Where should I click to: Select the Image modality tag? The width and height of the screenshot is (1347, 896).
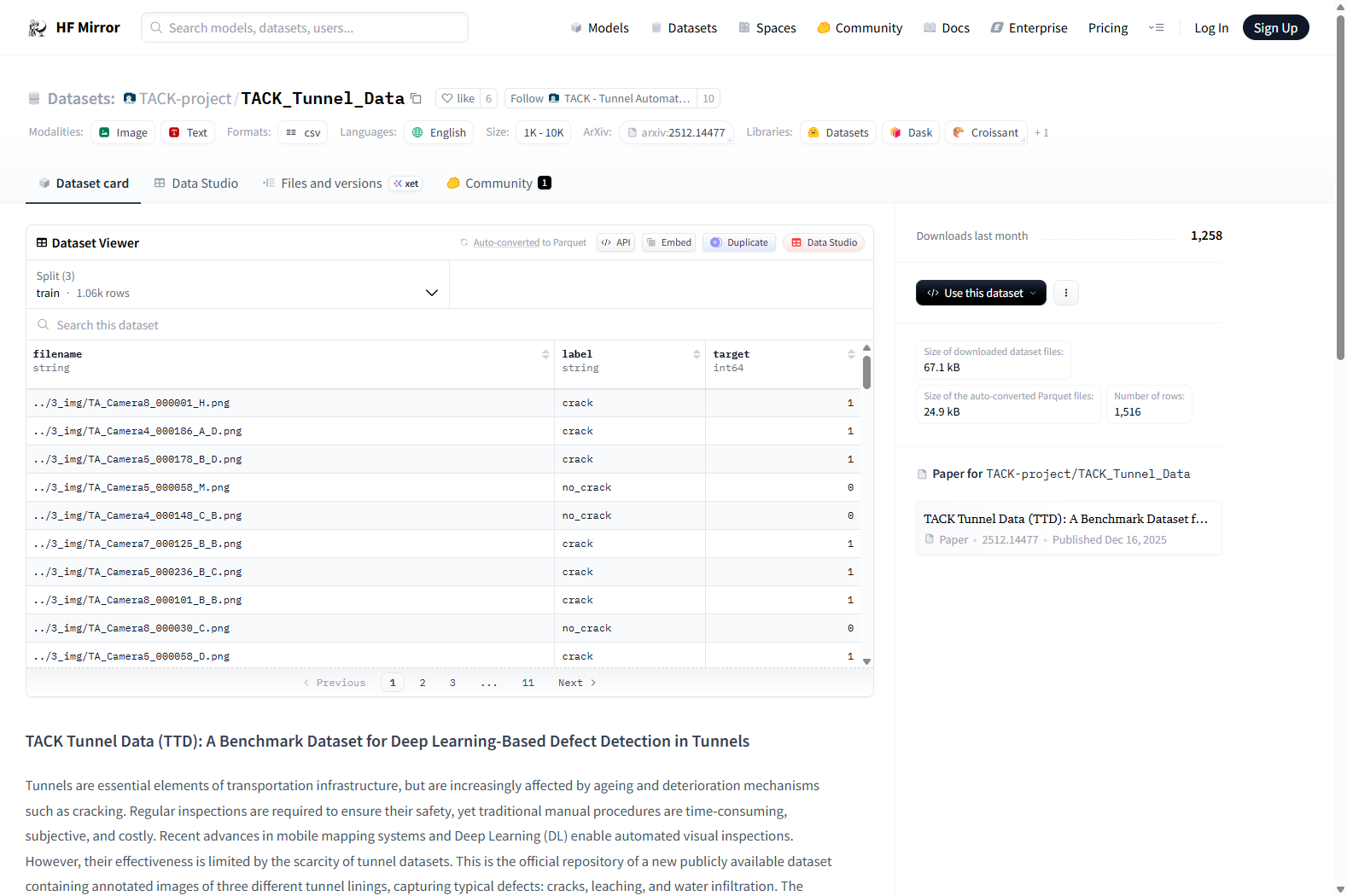(x=124, y=132)
